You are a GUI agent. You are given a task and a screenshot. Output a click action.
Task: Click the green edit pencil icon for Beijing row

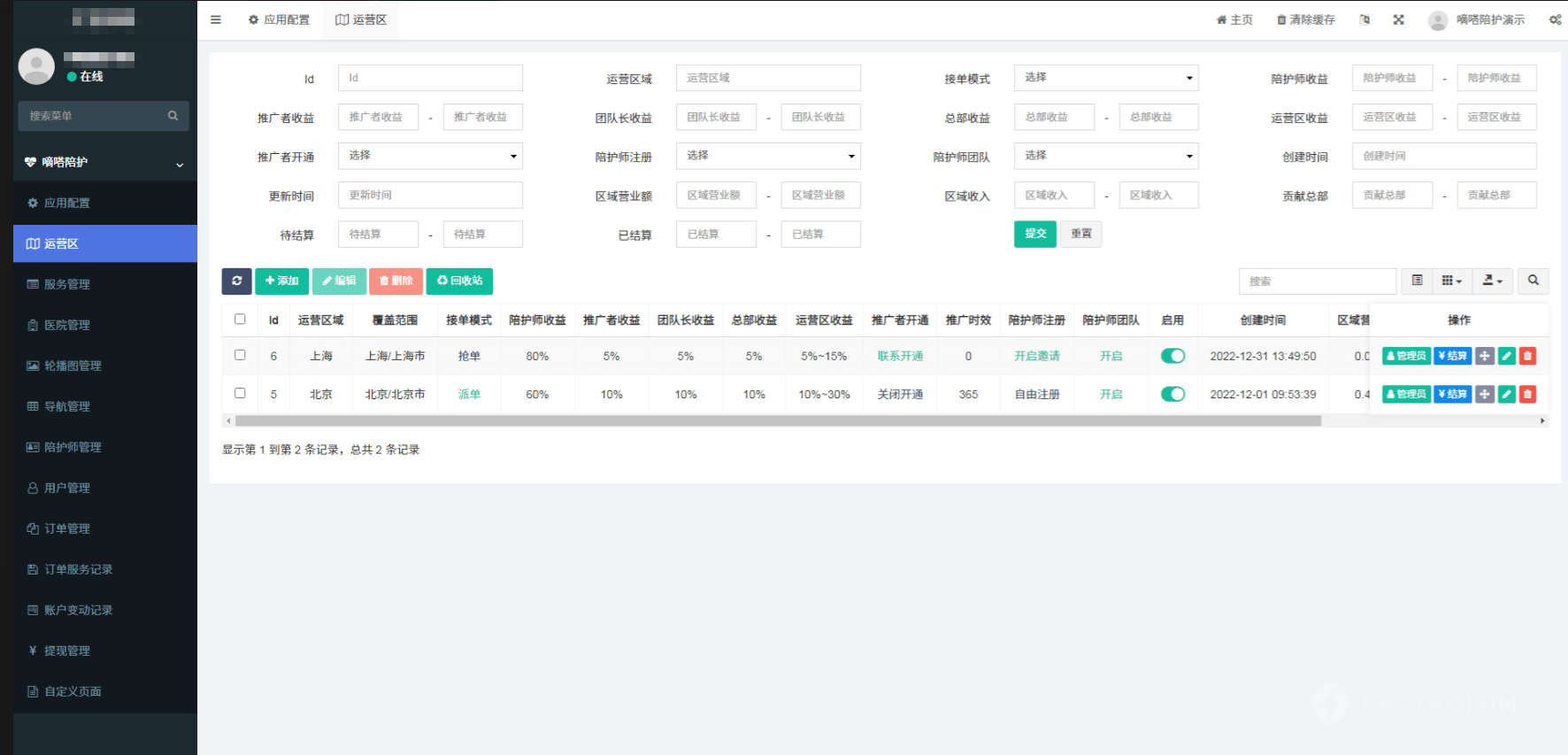[1507, 394]
